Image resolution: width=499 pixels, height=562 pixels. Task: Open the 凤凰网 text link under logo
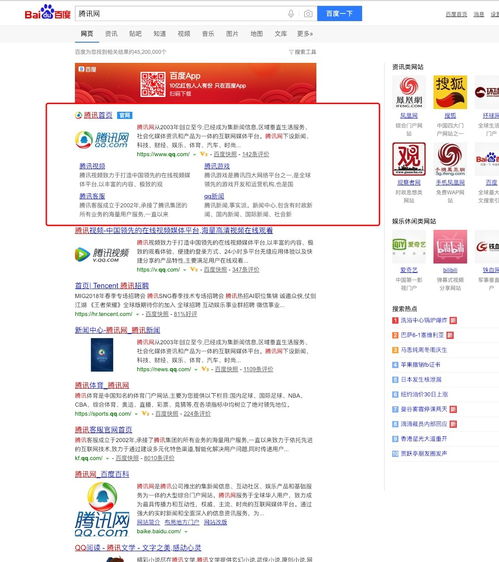tap(409, 116)
